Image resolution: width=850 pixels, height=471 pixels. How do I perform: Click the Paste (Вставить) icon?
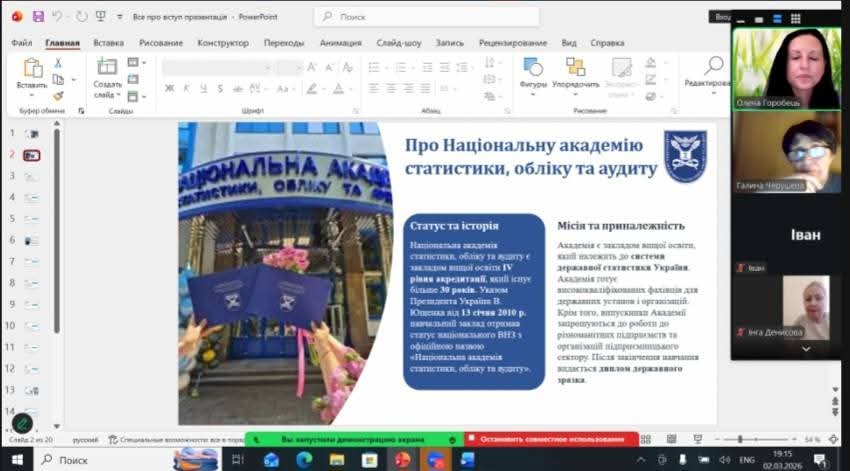32,68
